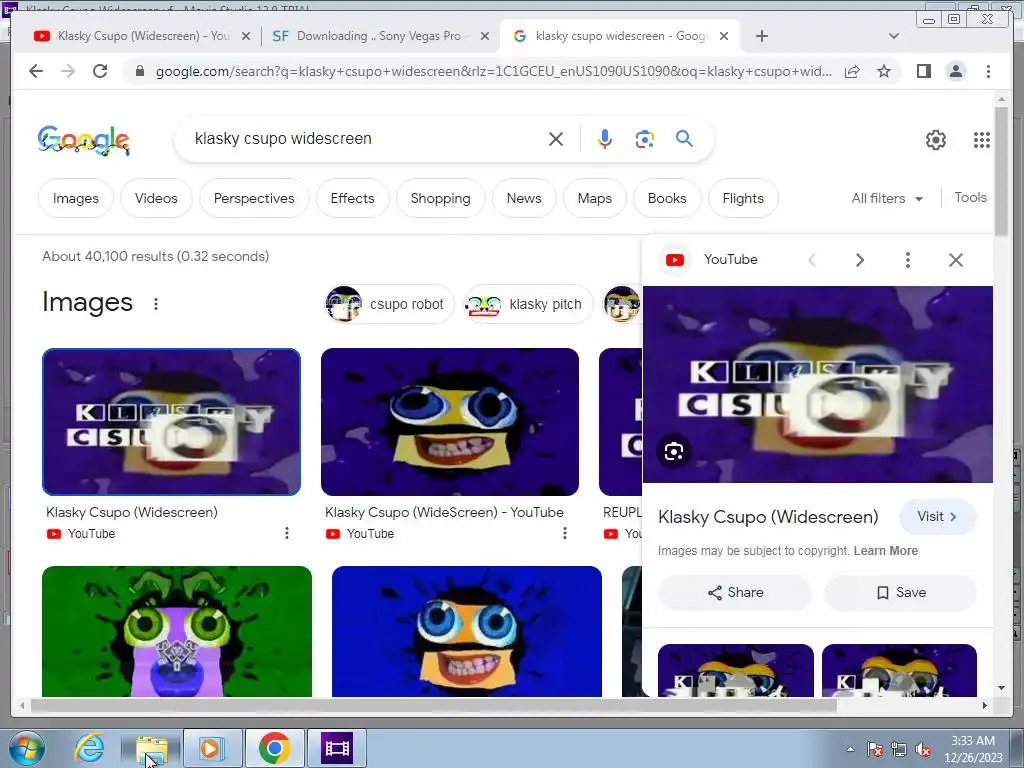This screenshot has height=768, width=1024.
Task: Click the Google doodle logo
Action: [x=84, y=140]
